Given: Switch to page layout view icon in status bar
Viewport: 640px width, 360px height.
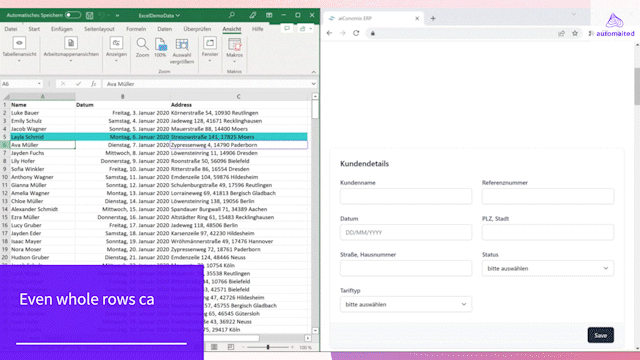Looking at the screenshot, I should click(214, 347).
